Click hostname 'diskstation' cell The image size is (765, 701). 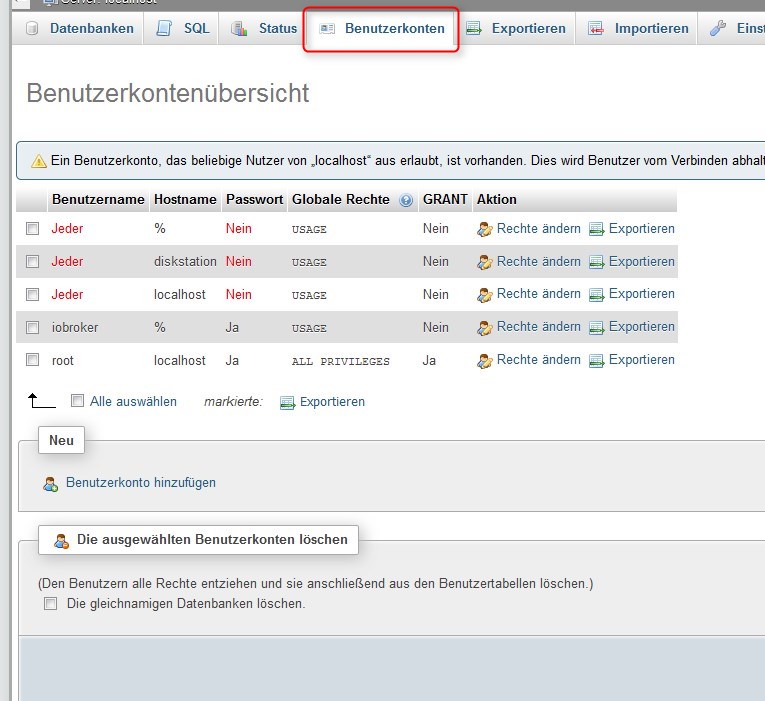click(x=185, y=261)
